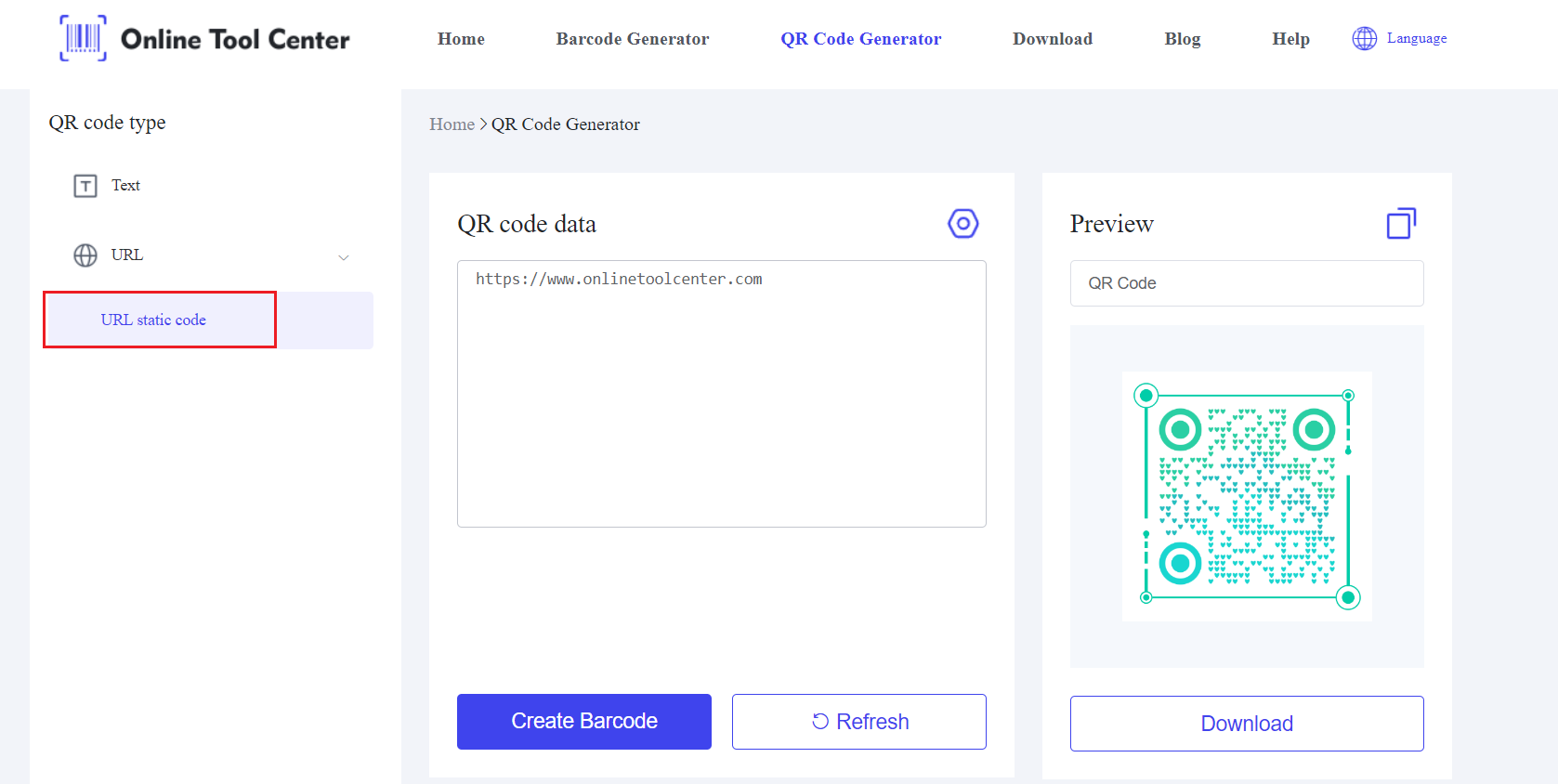Click Home breadcrumb link
The width and height of the screenshot is (1558, 784).
452,124
